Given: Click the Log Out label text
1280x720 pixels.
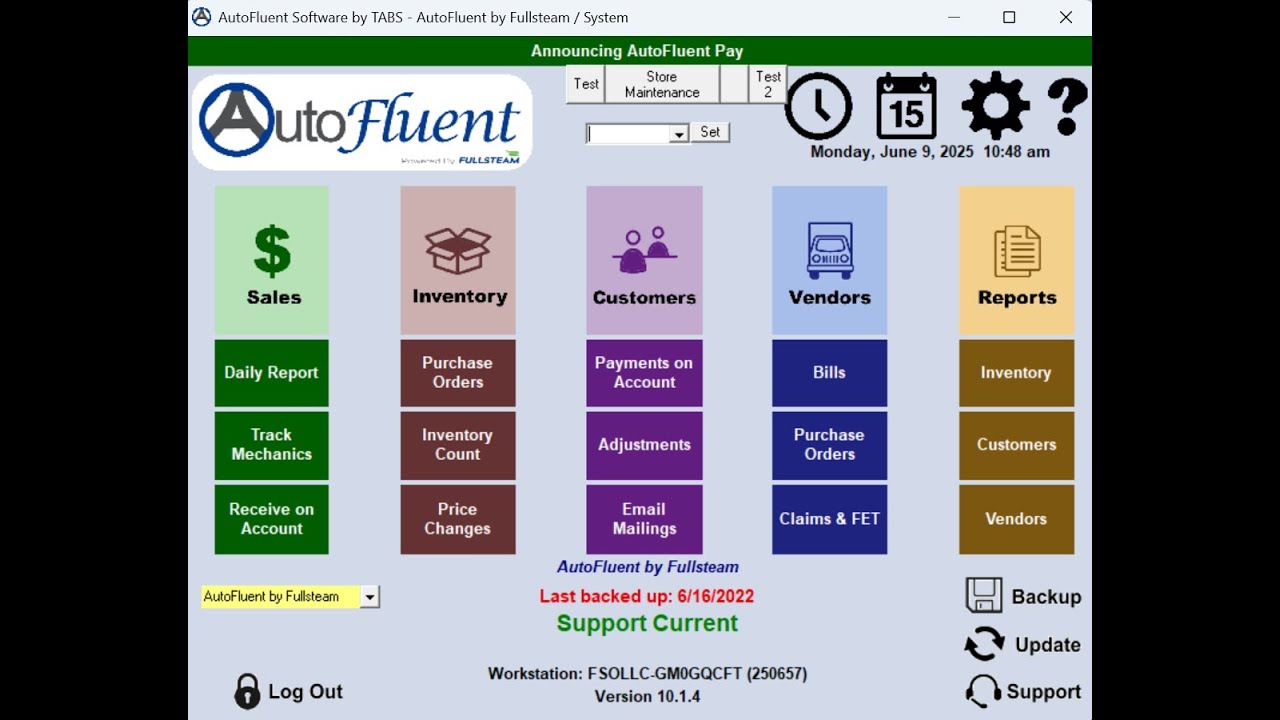Looking at the screenshot, I should [305, 692].
